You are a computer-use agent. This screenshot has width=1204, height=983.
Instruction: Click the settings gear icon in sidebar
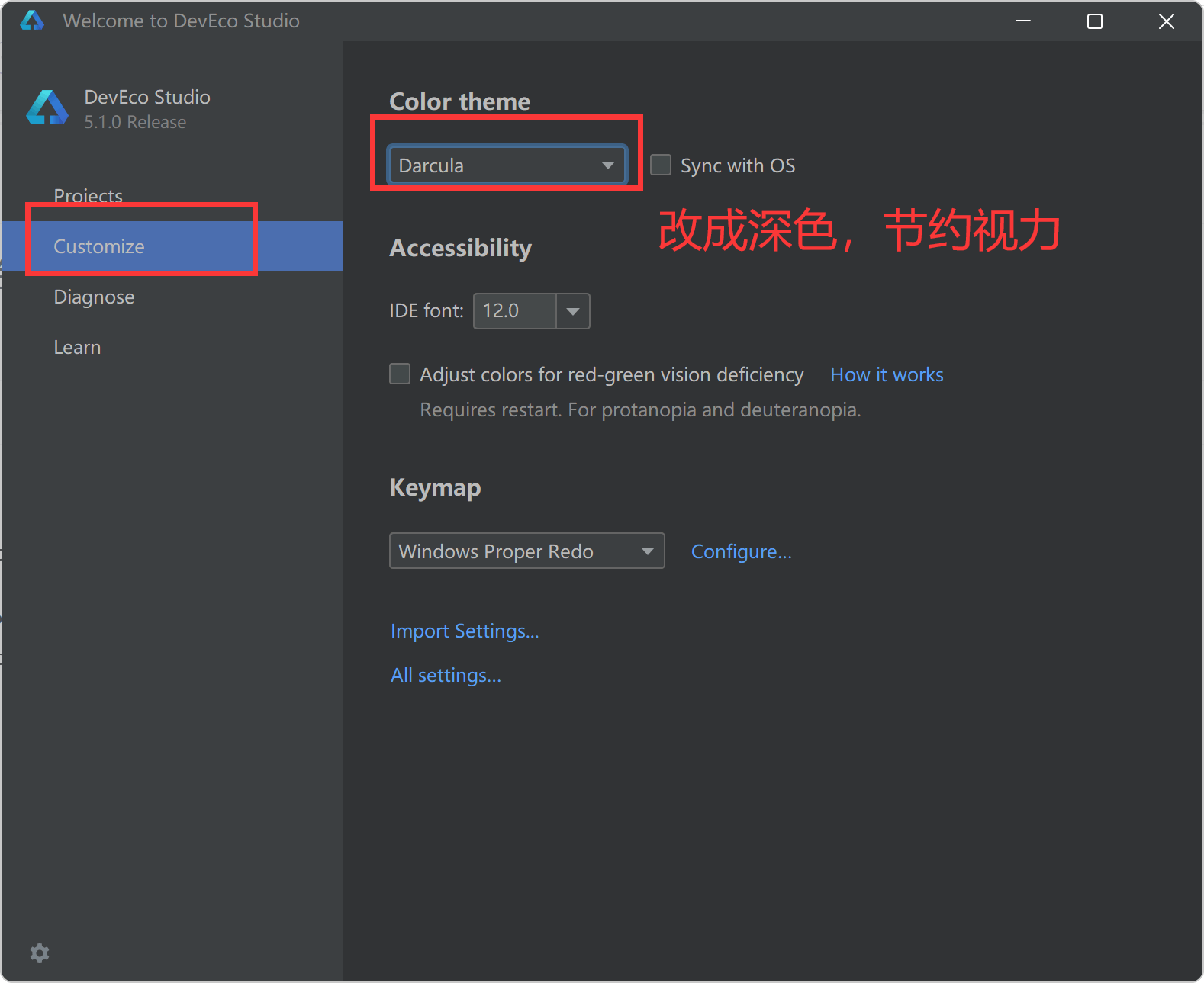click(40, 953)
